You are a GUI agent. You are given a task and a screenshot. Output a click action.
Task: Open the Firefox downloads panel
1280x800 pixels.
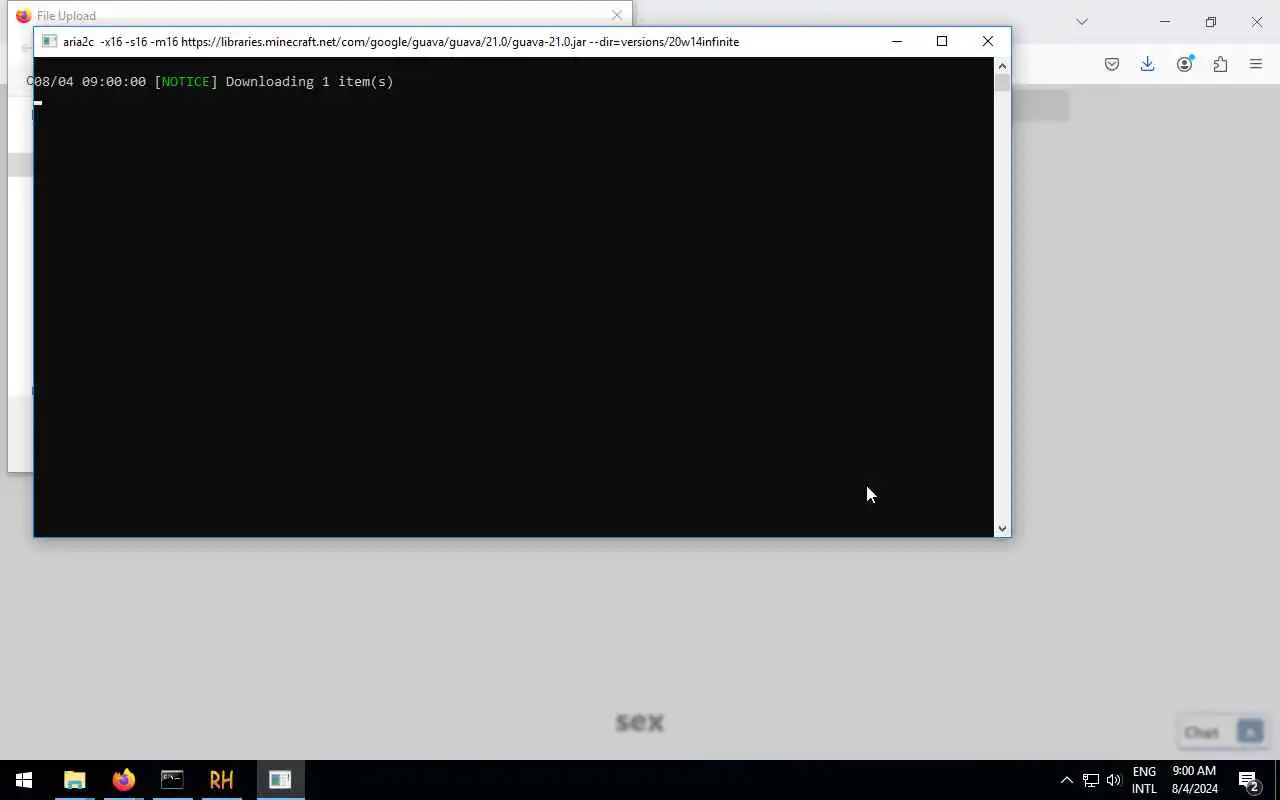(x=1148, y=64)
